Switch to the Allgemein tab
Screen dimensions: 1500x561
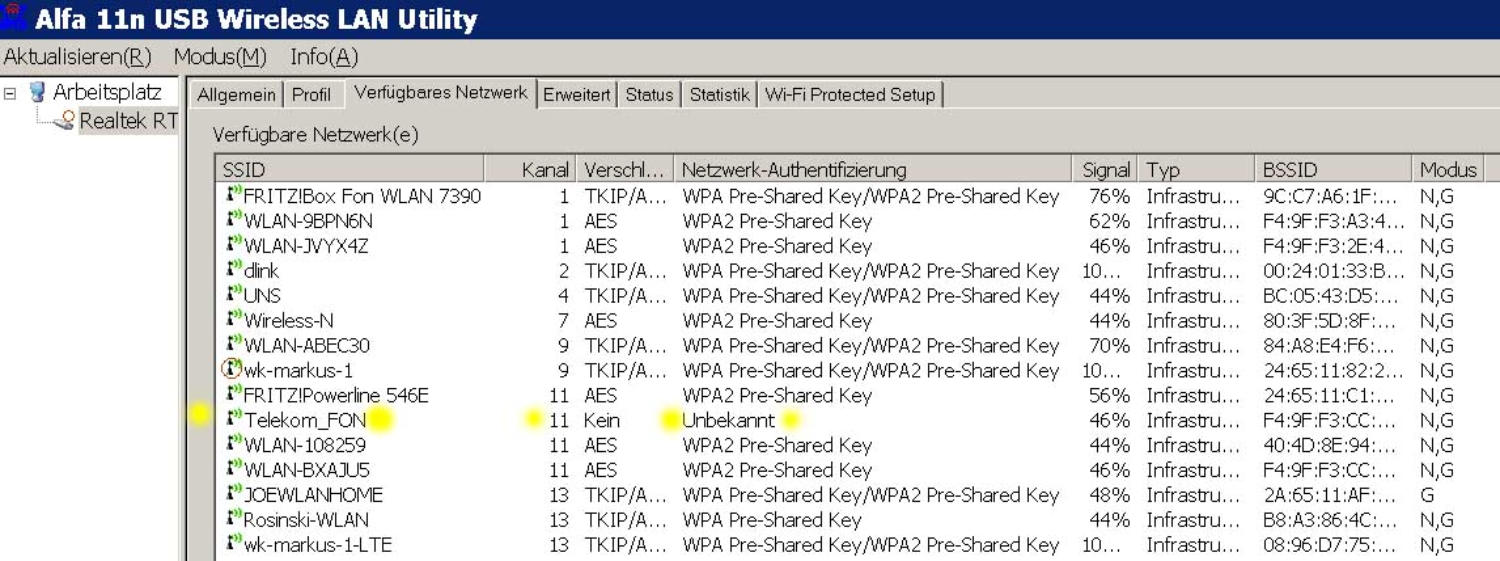click(236, 95)
